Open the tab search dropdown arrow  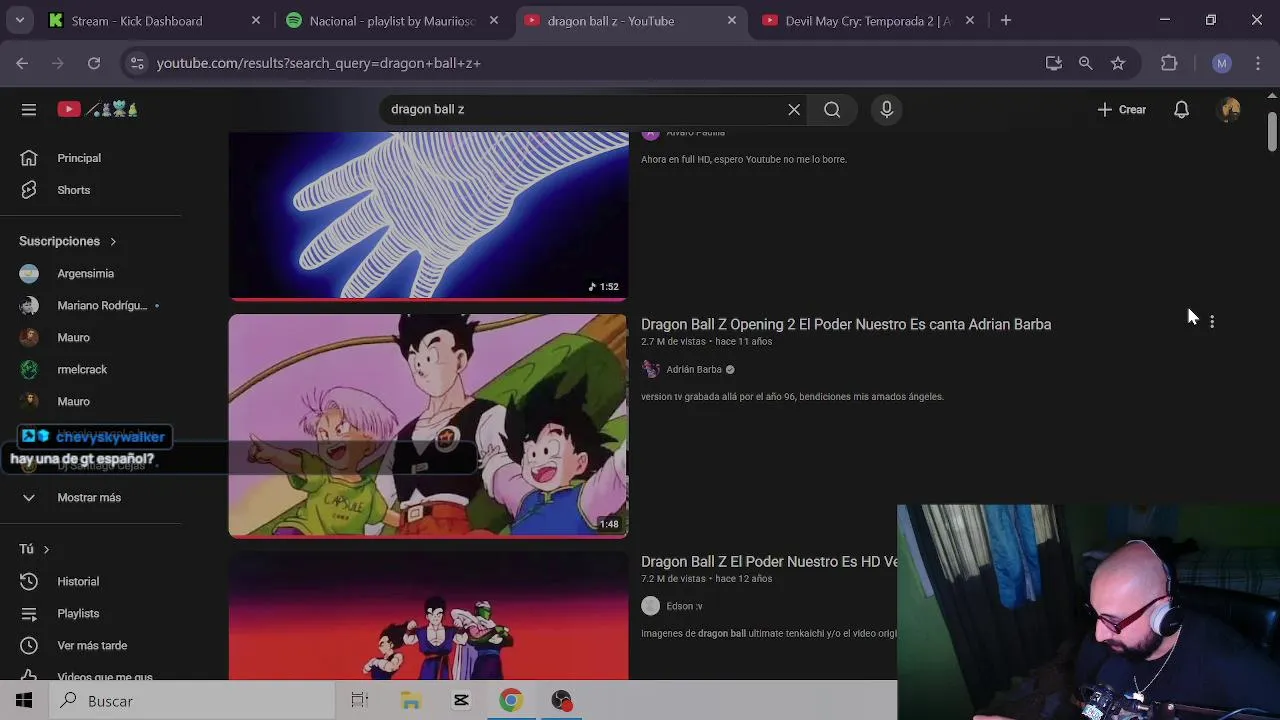click(x=19, y=20)
